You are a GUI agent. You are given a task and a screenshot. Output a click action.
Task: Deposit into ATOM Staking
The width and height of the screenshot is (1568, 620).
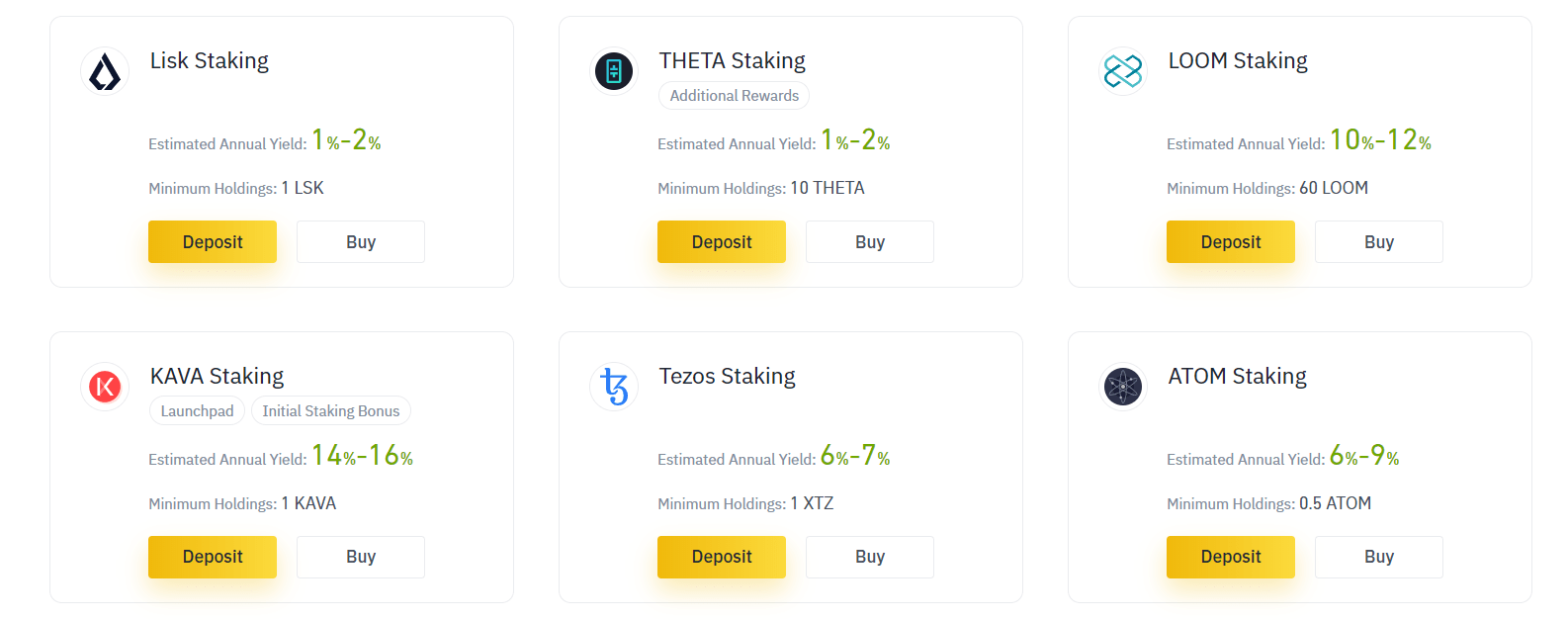[1231, 557]
